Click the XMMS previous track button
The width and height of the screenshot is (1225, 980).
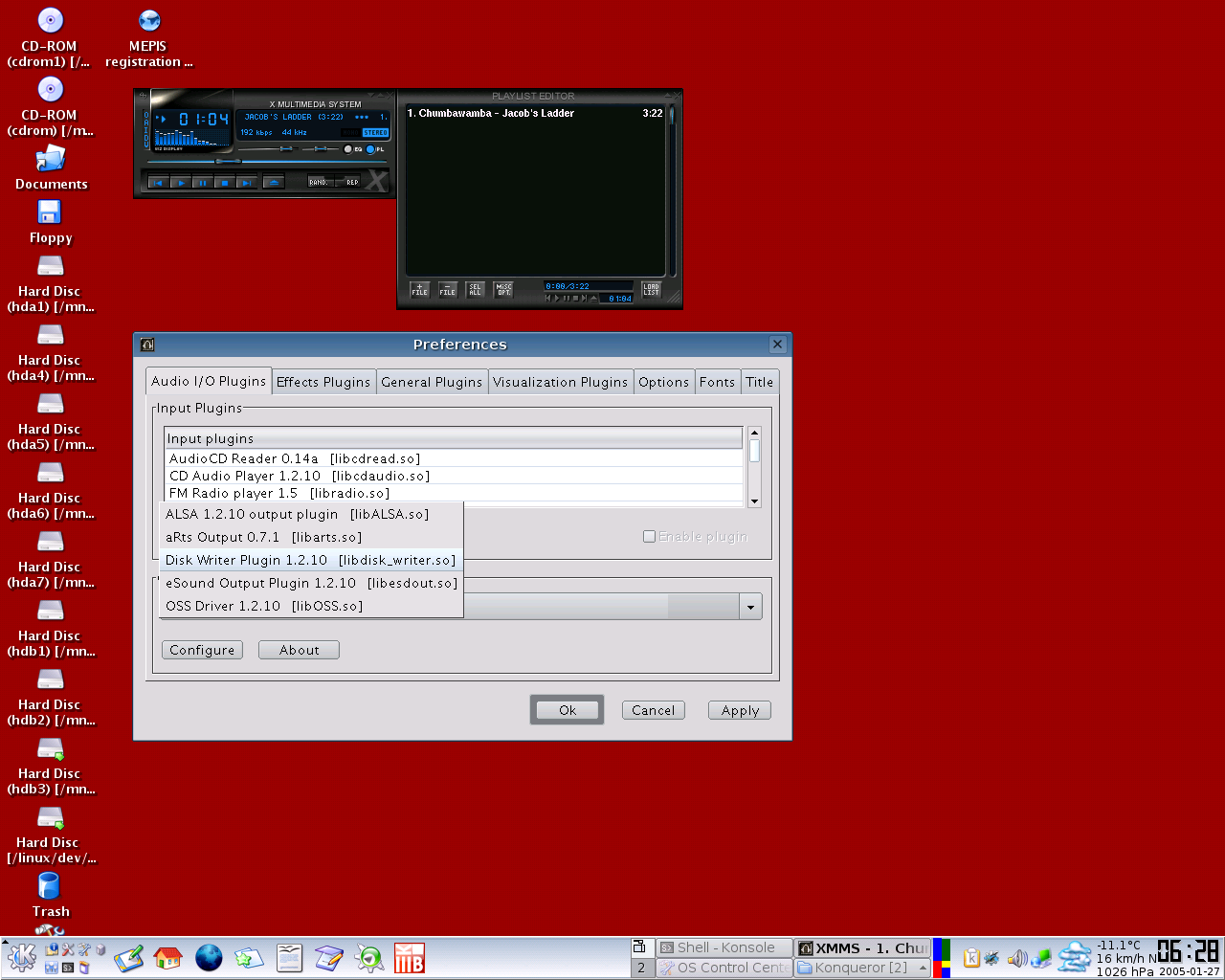pos(159,181)
